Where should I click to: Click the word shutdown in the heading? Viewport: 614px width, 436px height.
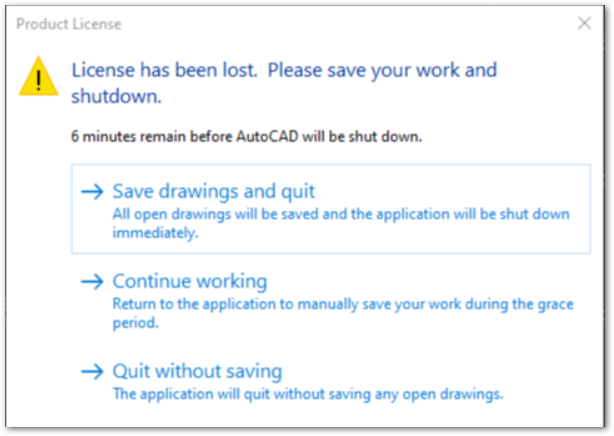pyautogui.click(x=116, y=98)
